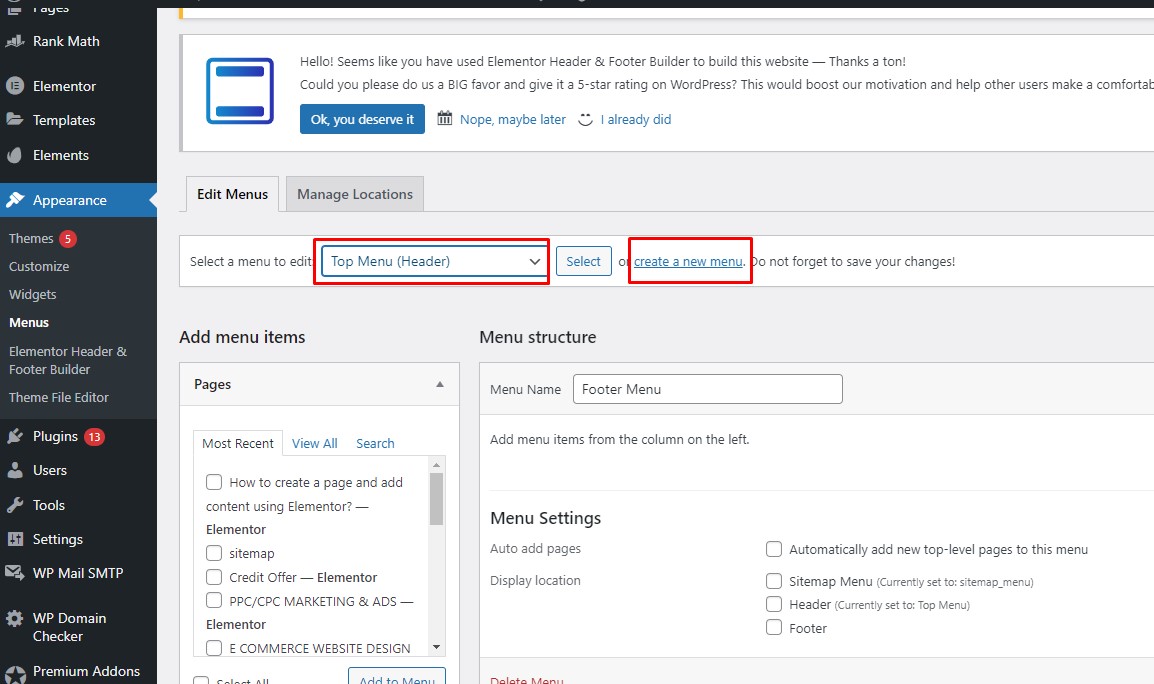Click the Tools wrench icon
The image size is (1154, 684).
15,505
